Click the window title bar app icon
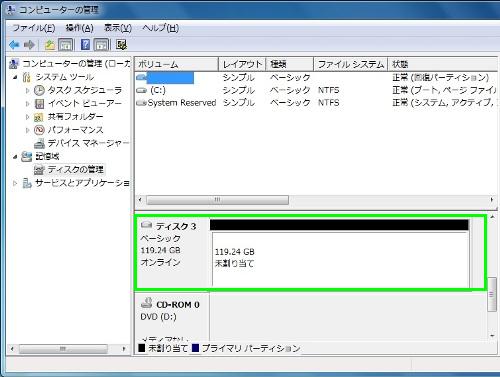The height and width of the screenshot is (377, 500). [11, 10]
